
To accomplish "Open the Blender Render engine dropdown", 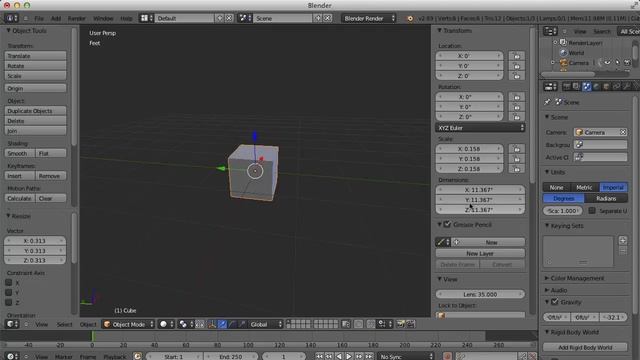I will pyautogui.click(x=369, y=18).
